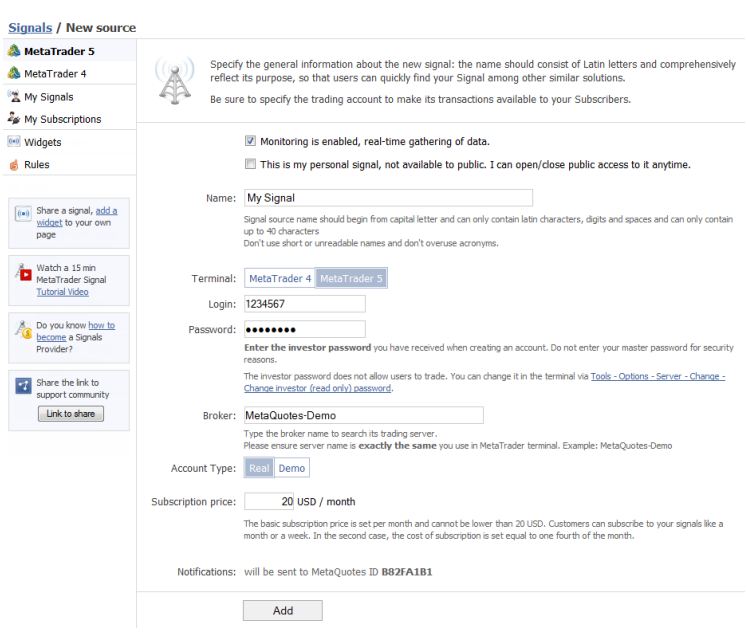
Task: Open MetaTrader 5 in sidebar menu
Action: click(70, 51)
